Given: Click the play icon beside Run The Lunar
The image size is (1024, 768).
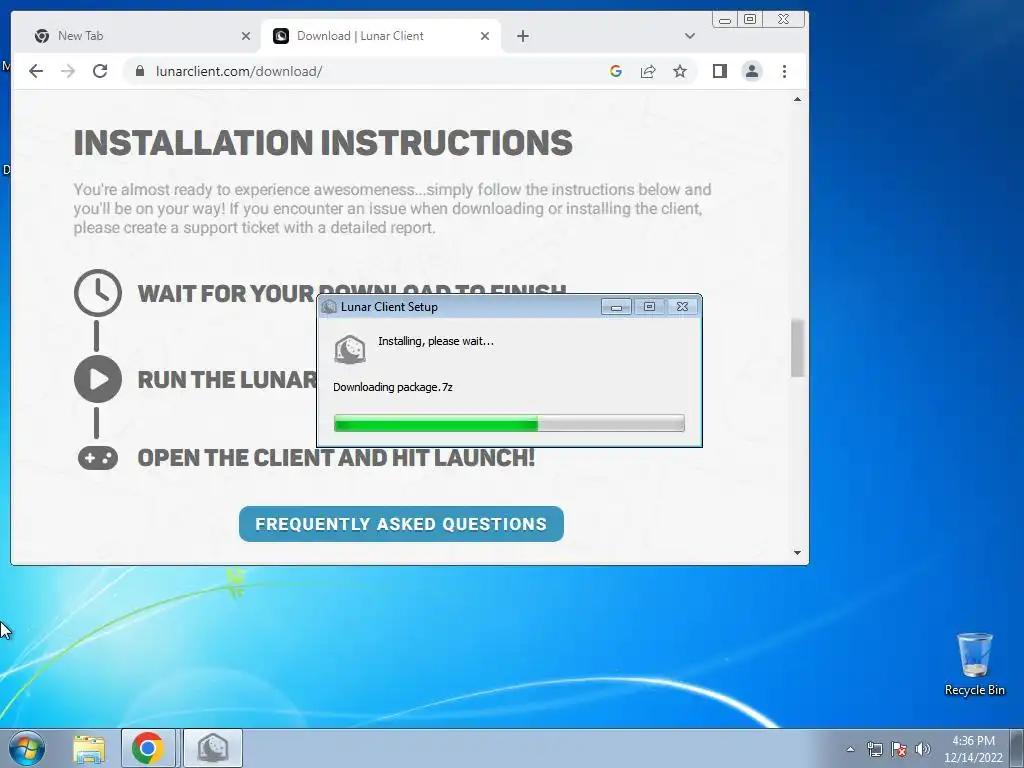Looking at the screenshot, I should pyautogui.click(x=98, y=379).
